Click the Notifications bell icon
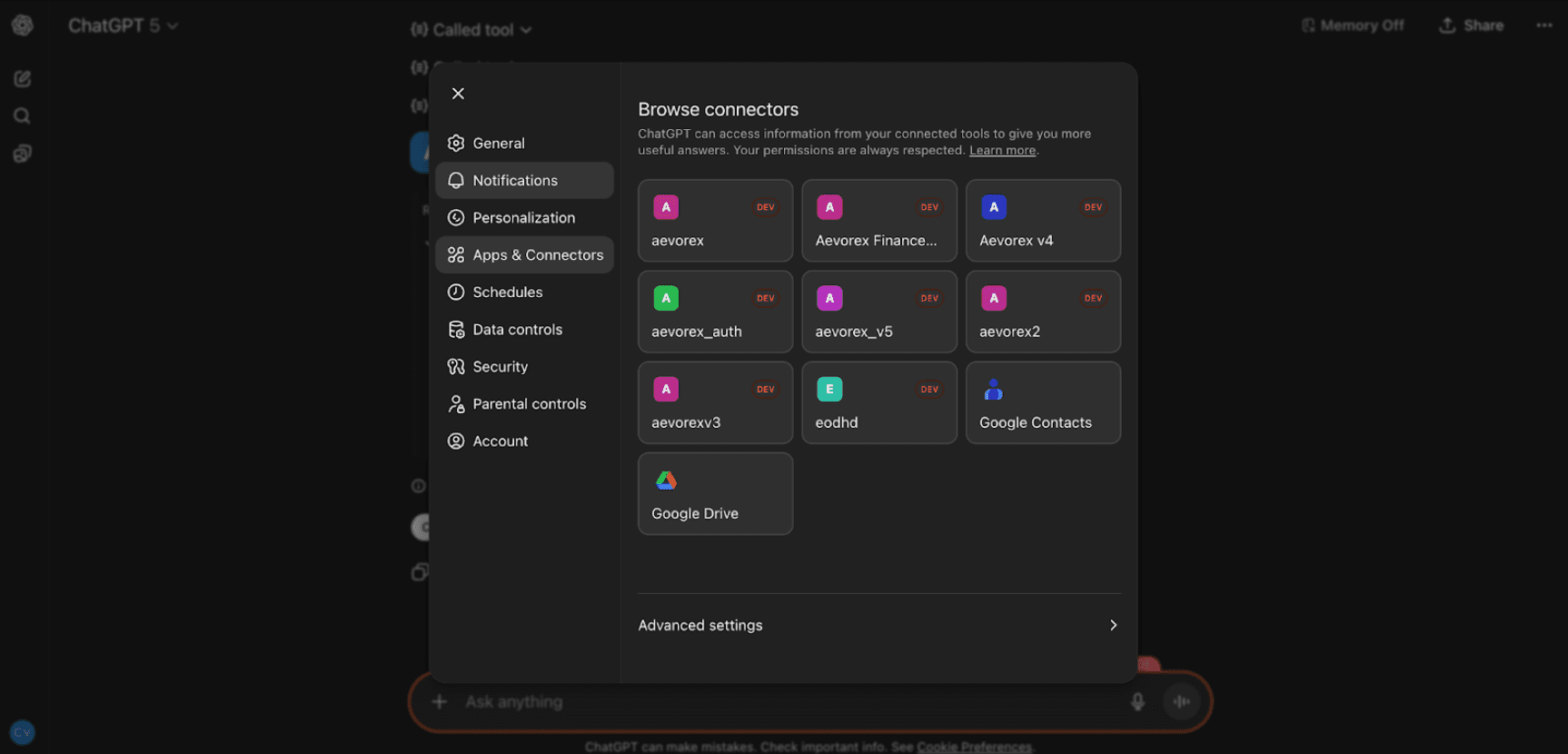1568x754 pixels. [x=456, y=181]
